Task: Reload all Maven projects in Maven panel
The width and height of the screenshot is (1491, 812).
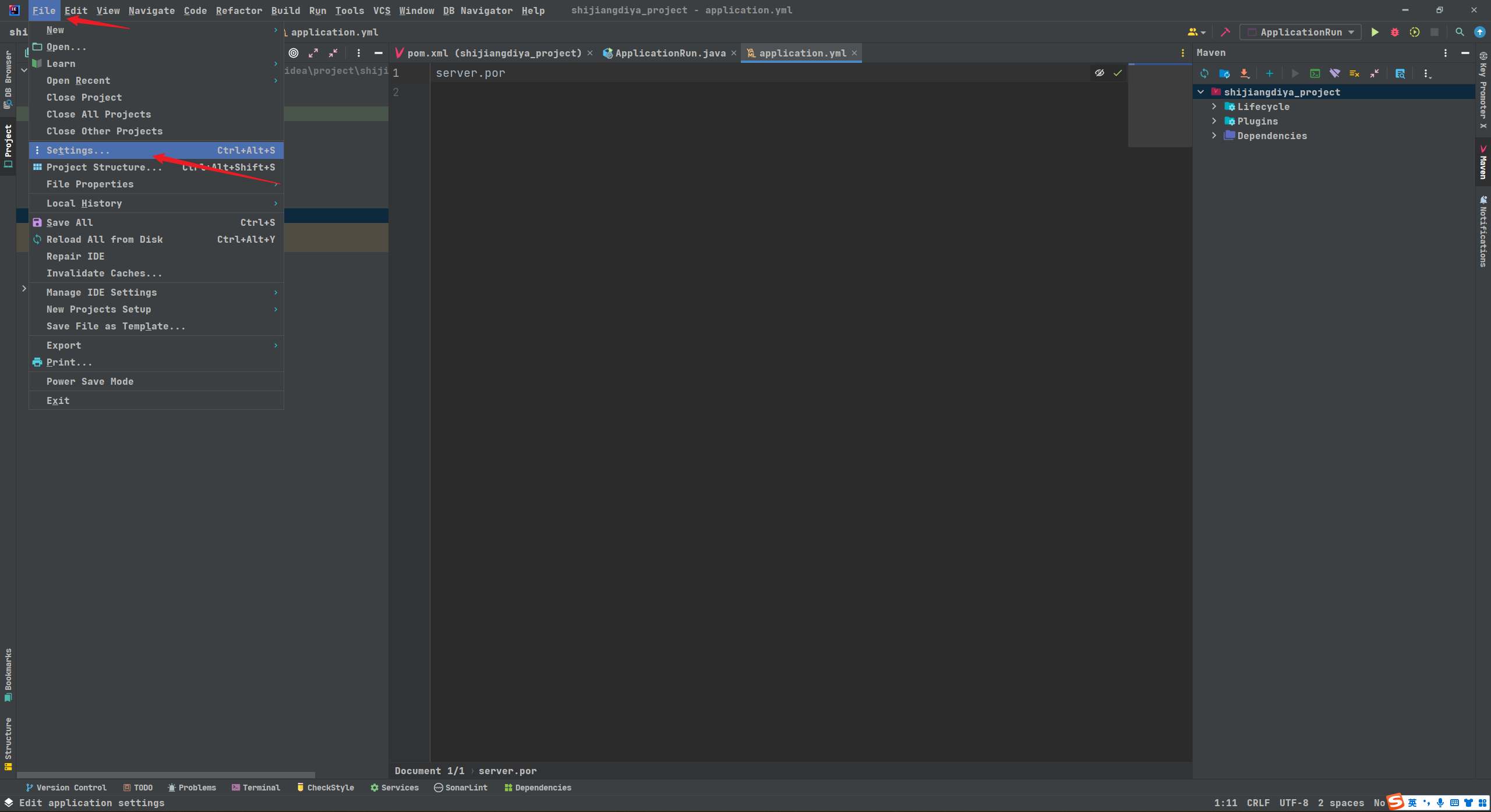Action: point(1204,73)
